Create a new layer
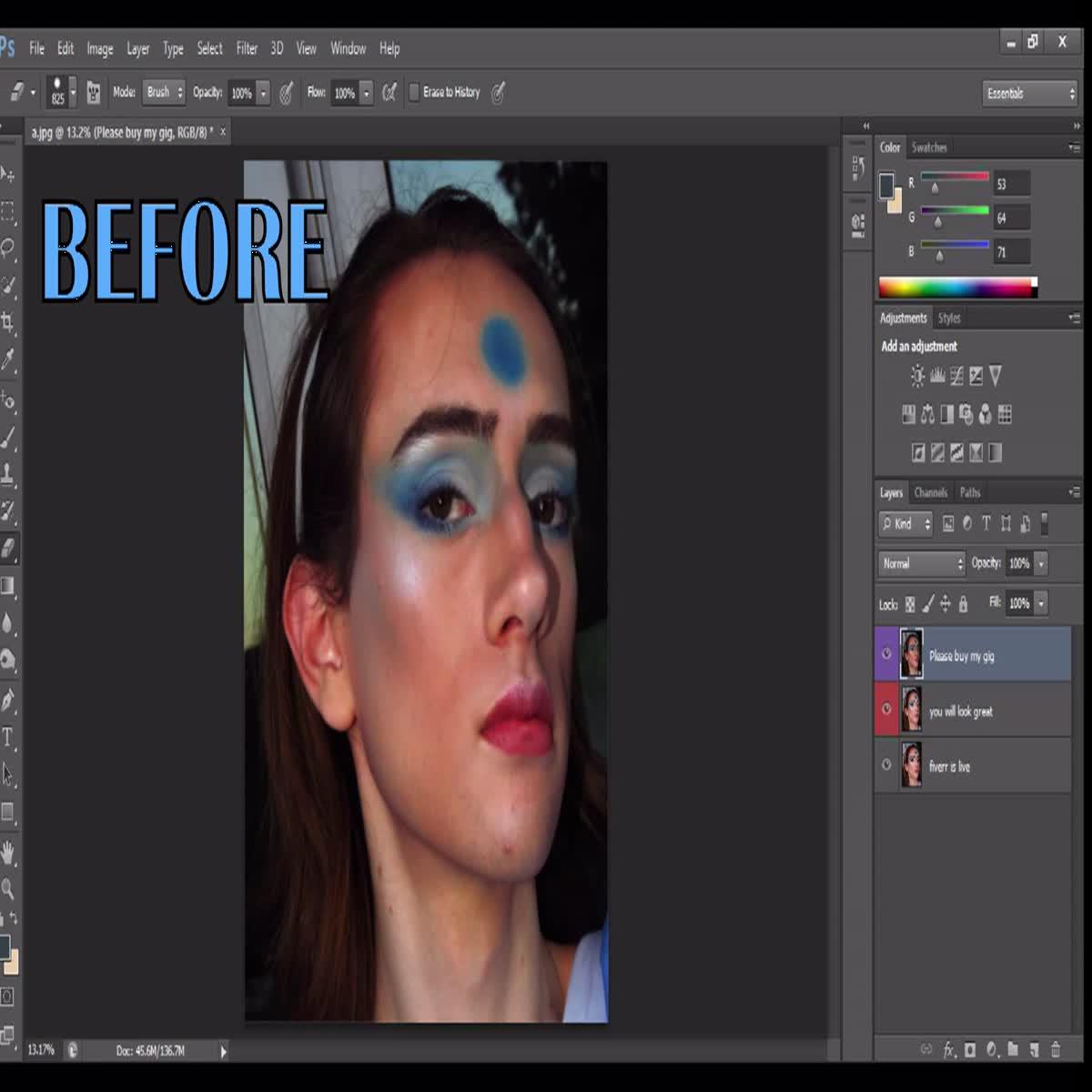This screenshot has height=1092, width=1092. pyautogui.click(x=1034, y=1049)
